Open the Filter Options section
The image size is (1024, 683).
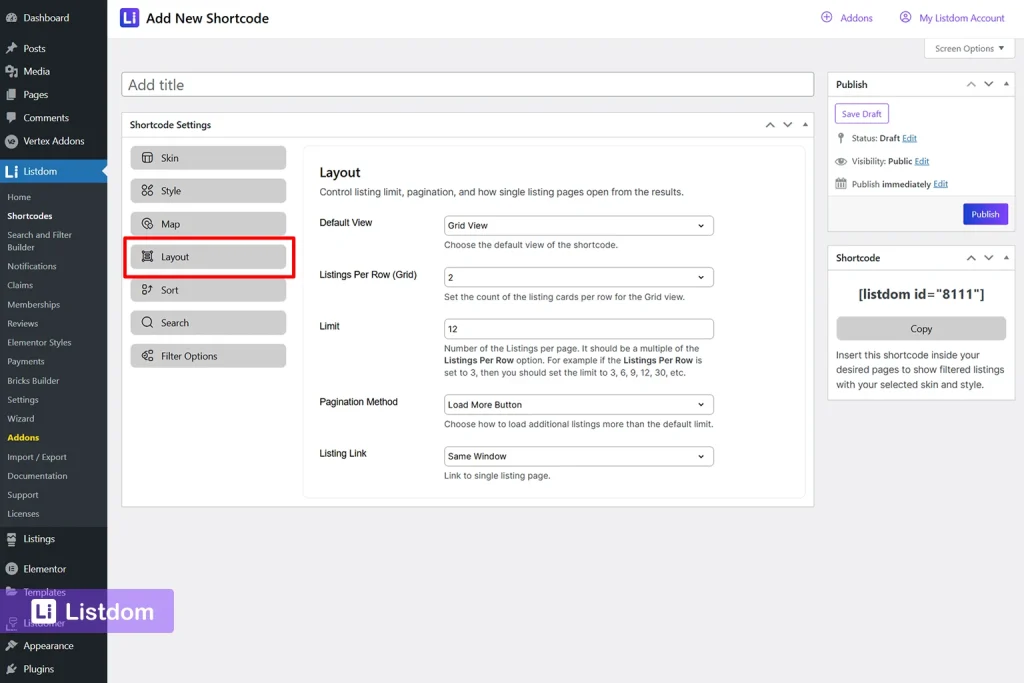(207, 355)
